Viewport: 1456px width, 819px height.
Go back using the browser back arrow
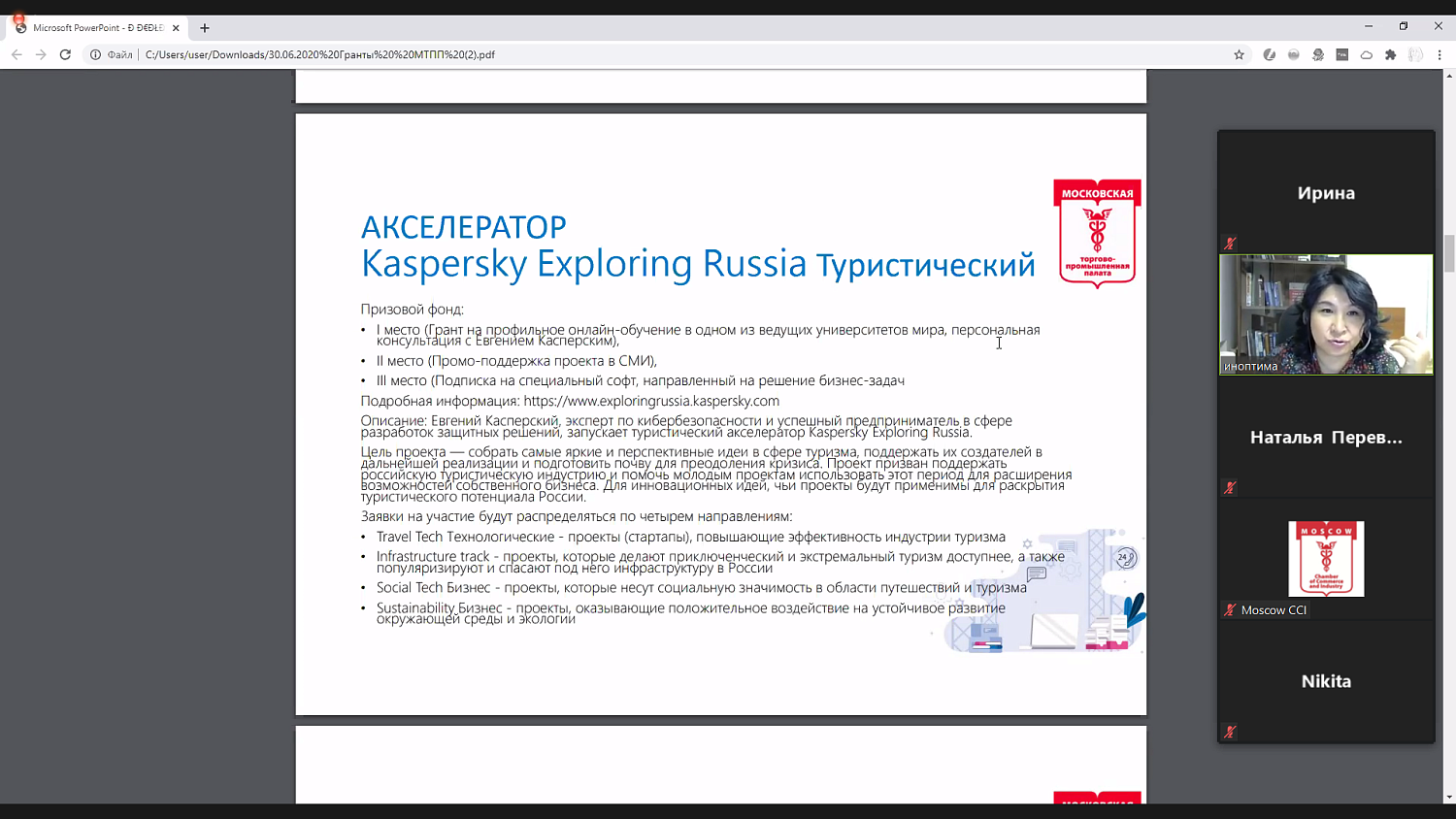click(x=17, y=54)
